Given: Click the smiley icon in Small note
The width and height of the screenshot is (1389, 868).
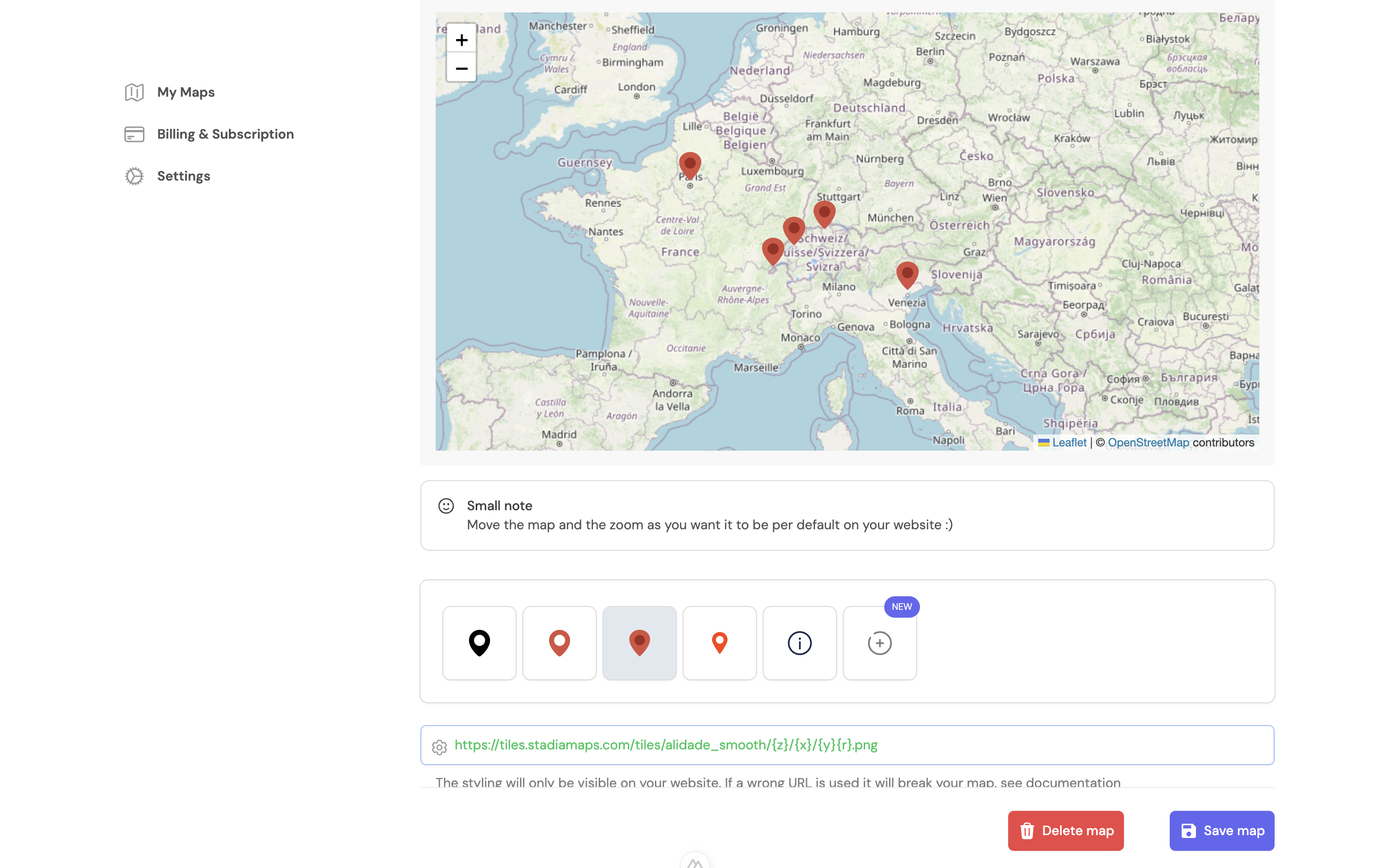Looking at the screenshot, I should coord(446,506).
